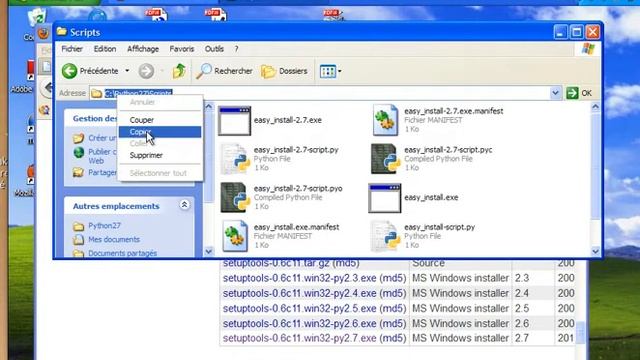Toggle the Dossiers folder pane
The width and height of the screenshot is (640, 360).
point(284,71)
